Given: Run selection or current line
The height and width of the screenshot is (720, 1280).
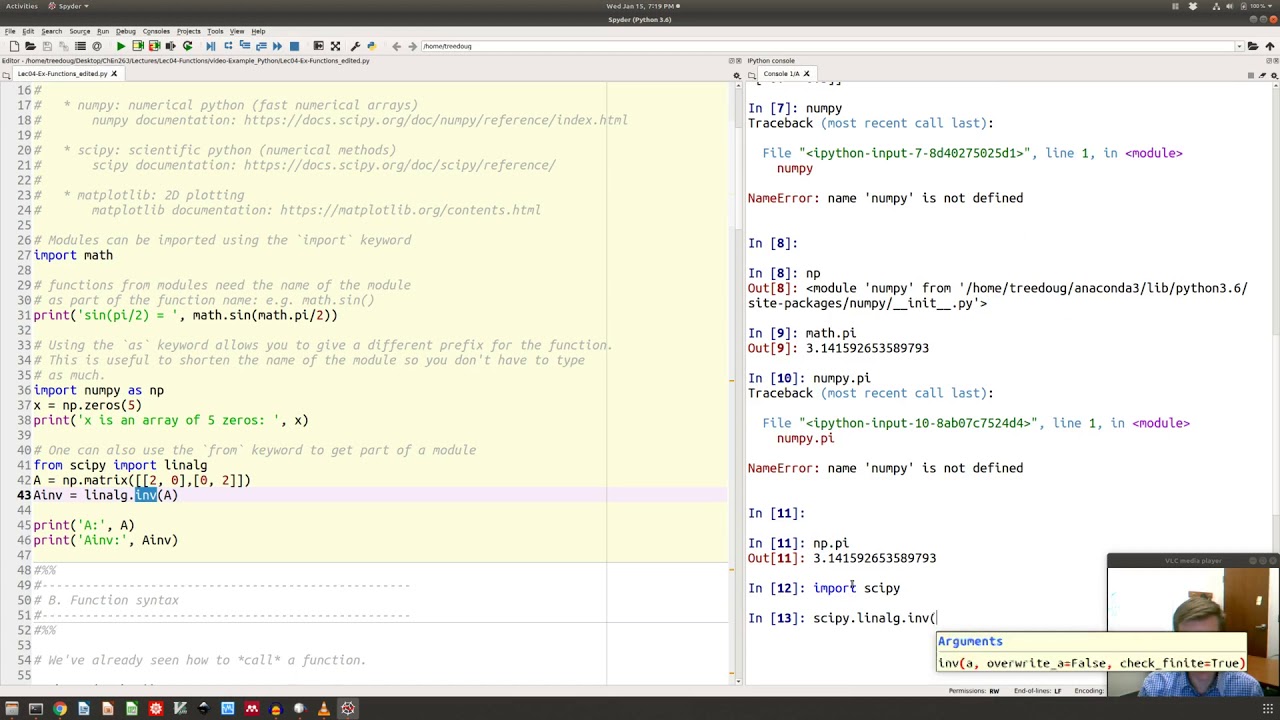Looking at the screenshot, I should pos(170,46).
